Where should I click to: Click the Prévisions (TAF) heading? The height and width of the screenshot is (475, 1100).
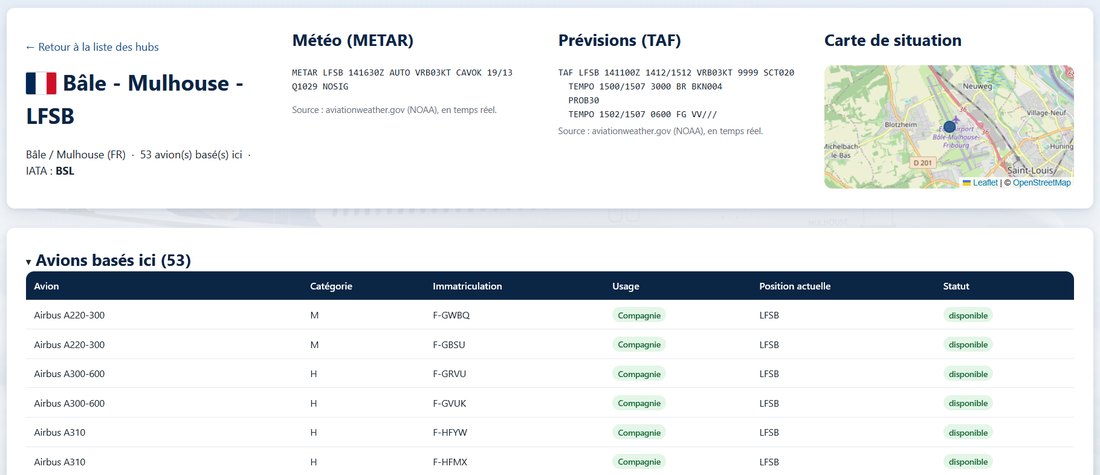tap(619, 41)
